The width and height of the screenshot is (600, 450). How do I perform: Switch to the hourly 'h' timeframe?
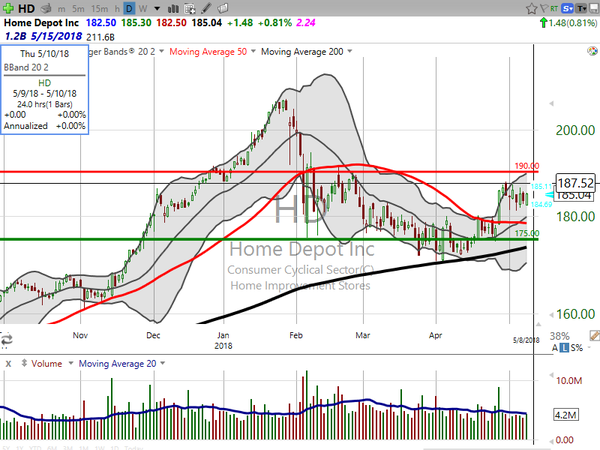coord(117,8)
